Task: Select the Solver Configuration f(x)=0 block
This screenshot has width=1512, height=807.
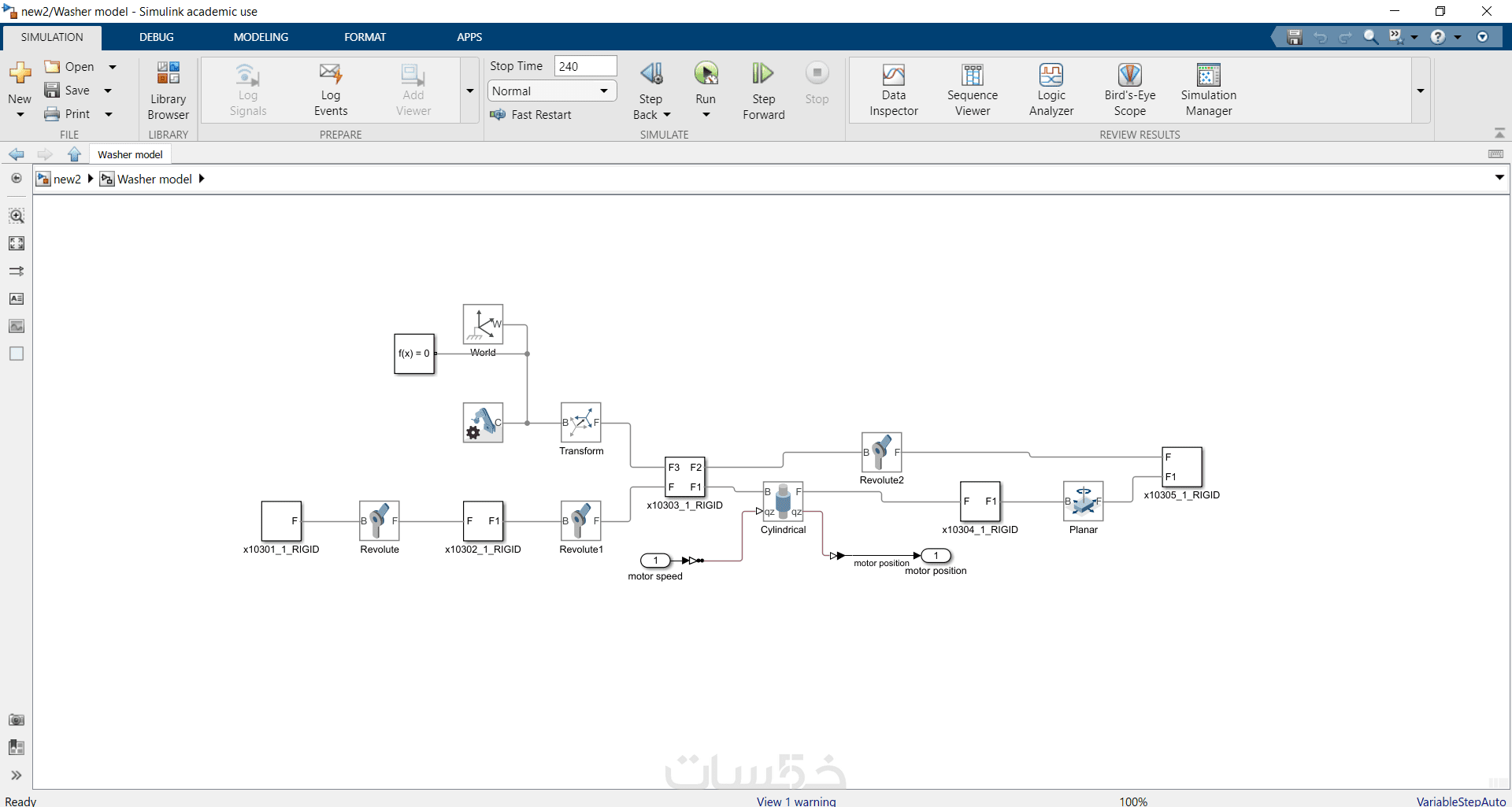Action: click(x=414, y=354)
